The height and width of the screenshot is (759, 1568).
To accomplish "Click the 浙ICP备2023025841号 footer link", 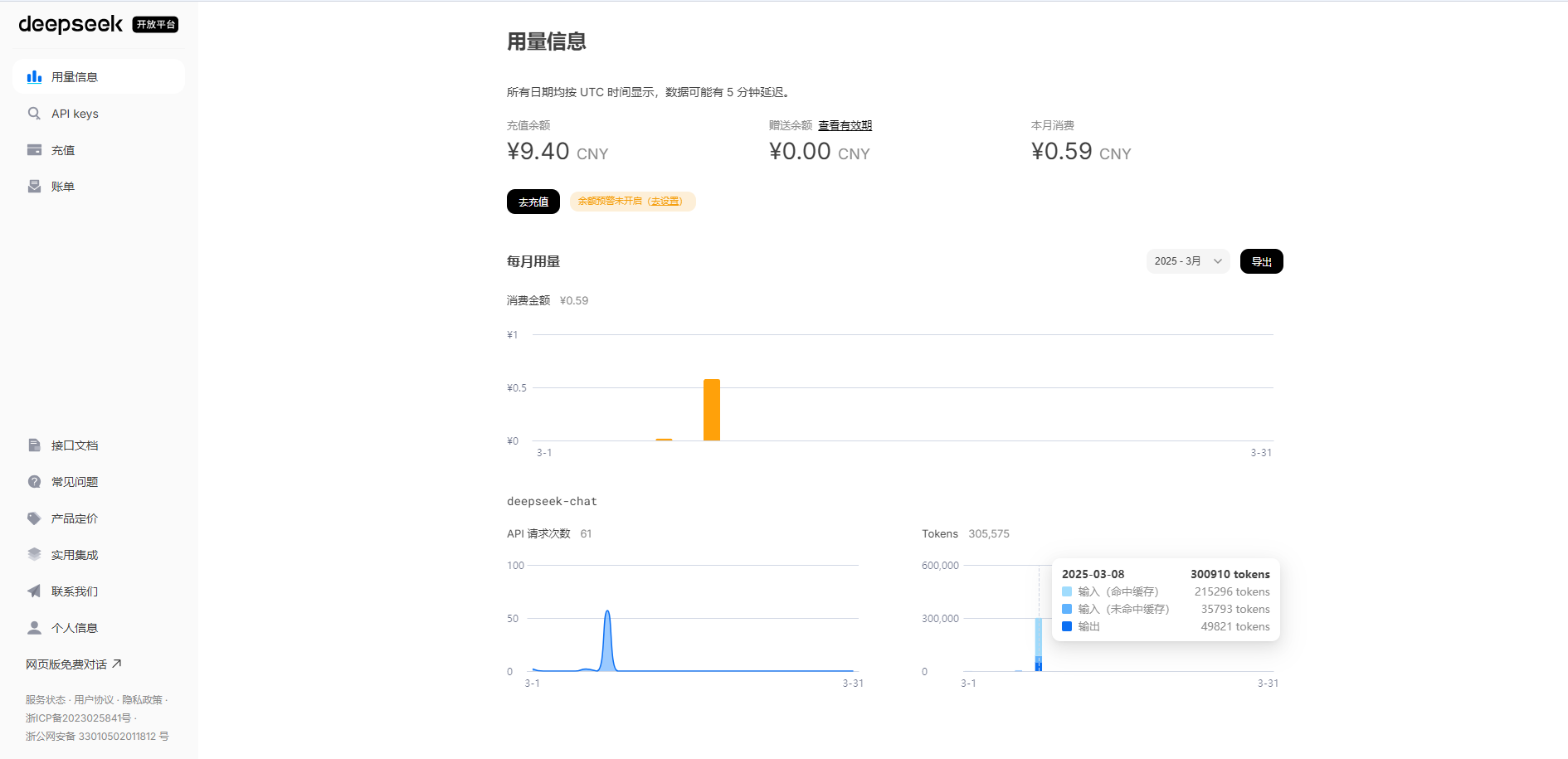I will [x=78, y=718].
